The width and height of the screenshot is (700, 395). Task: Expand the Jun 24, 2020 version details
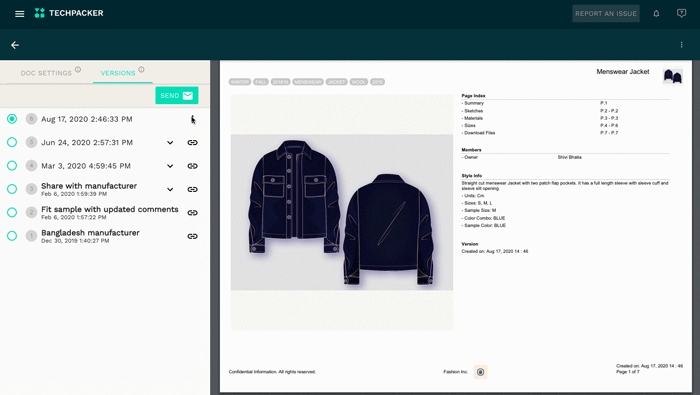click(170, 143)
